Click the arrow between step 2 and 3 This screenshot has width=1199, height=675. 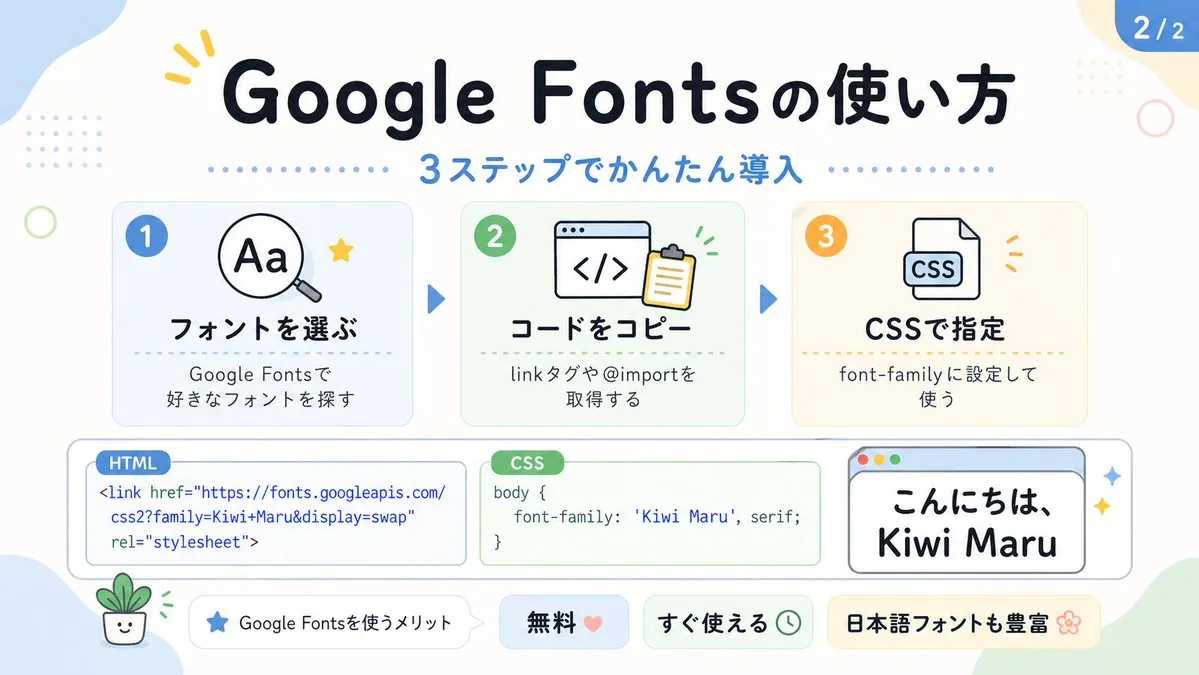click(768, 299)
